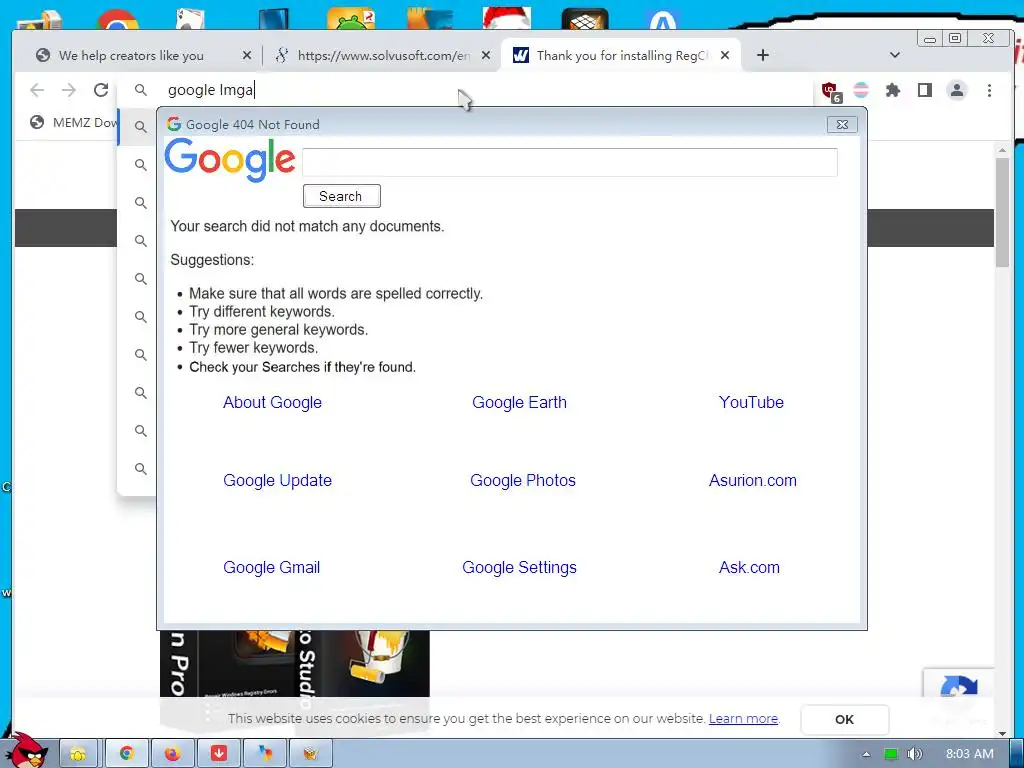The width and height of the screenshot is (1024, 768).
Task: Open the 'Google Update' link
Action: (278, 481)
